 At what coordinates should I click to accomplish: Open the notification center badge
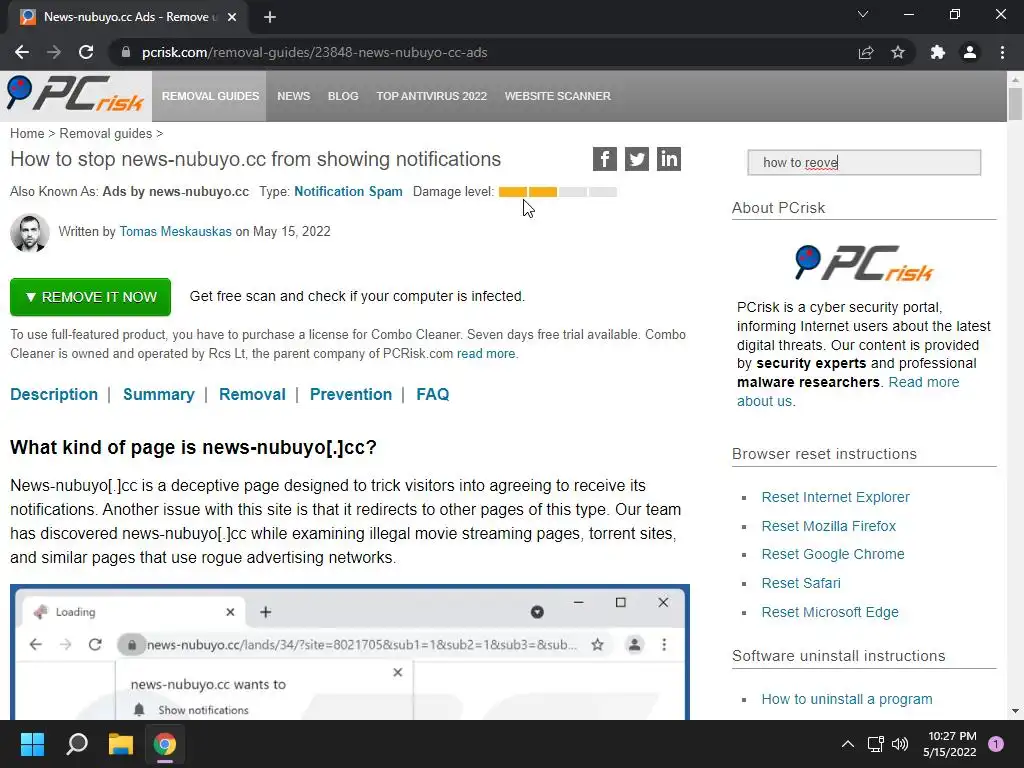coord(996,744)
